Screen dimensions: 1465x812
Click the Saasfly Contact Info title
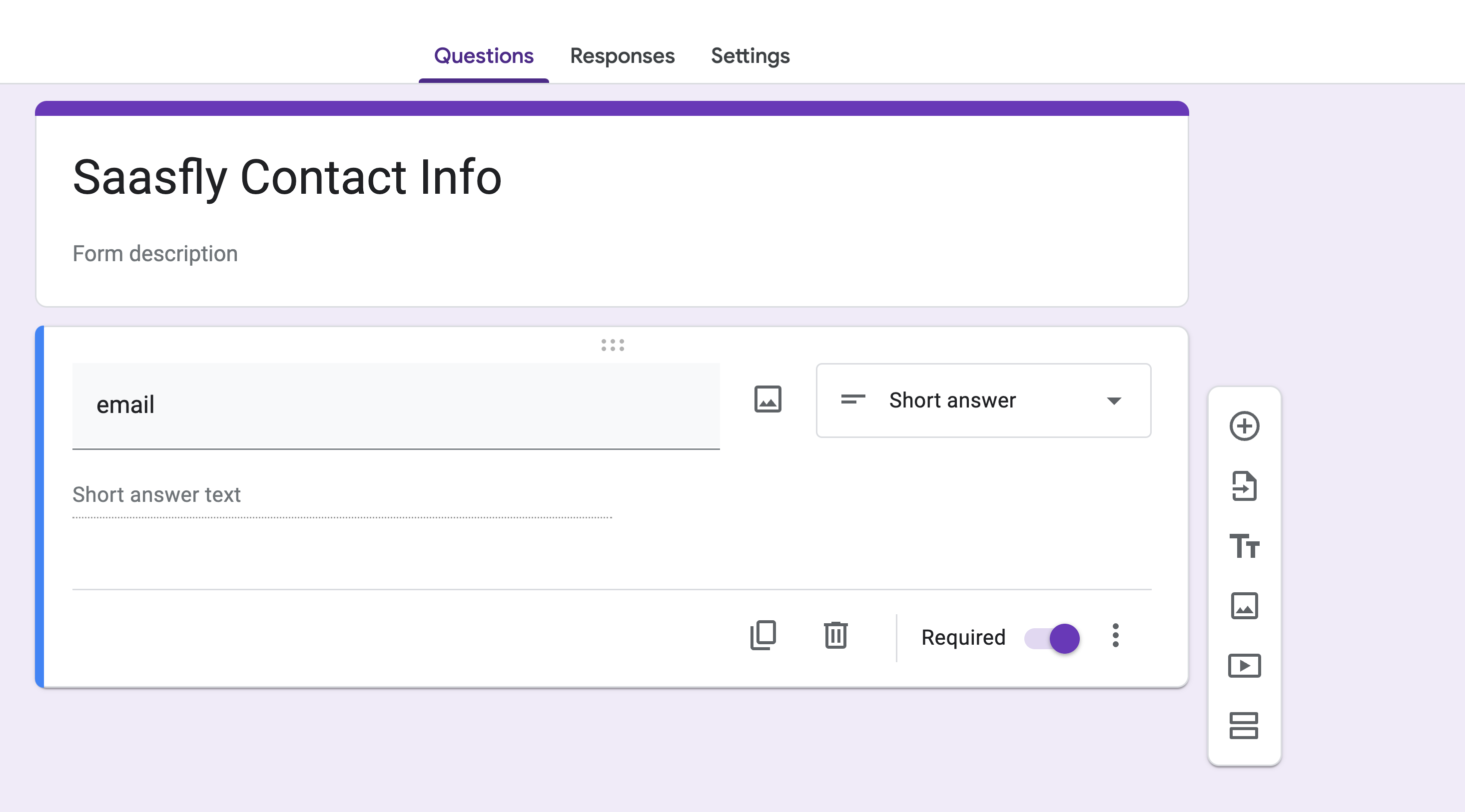pyautogui.click(x=287, y=177)
